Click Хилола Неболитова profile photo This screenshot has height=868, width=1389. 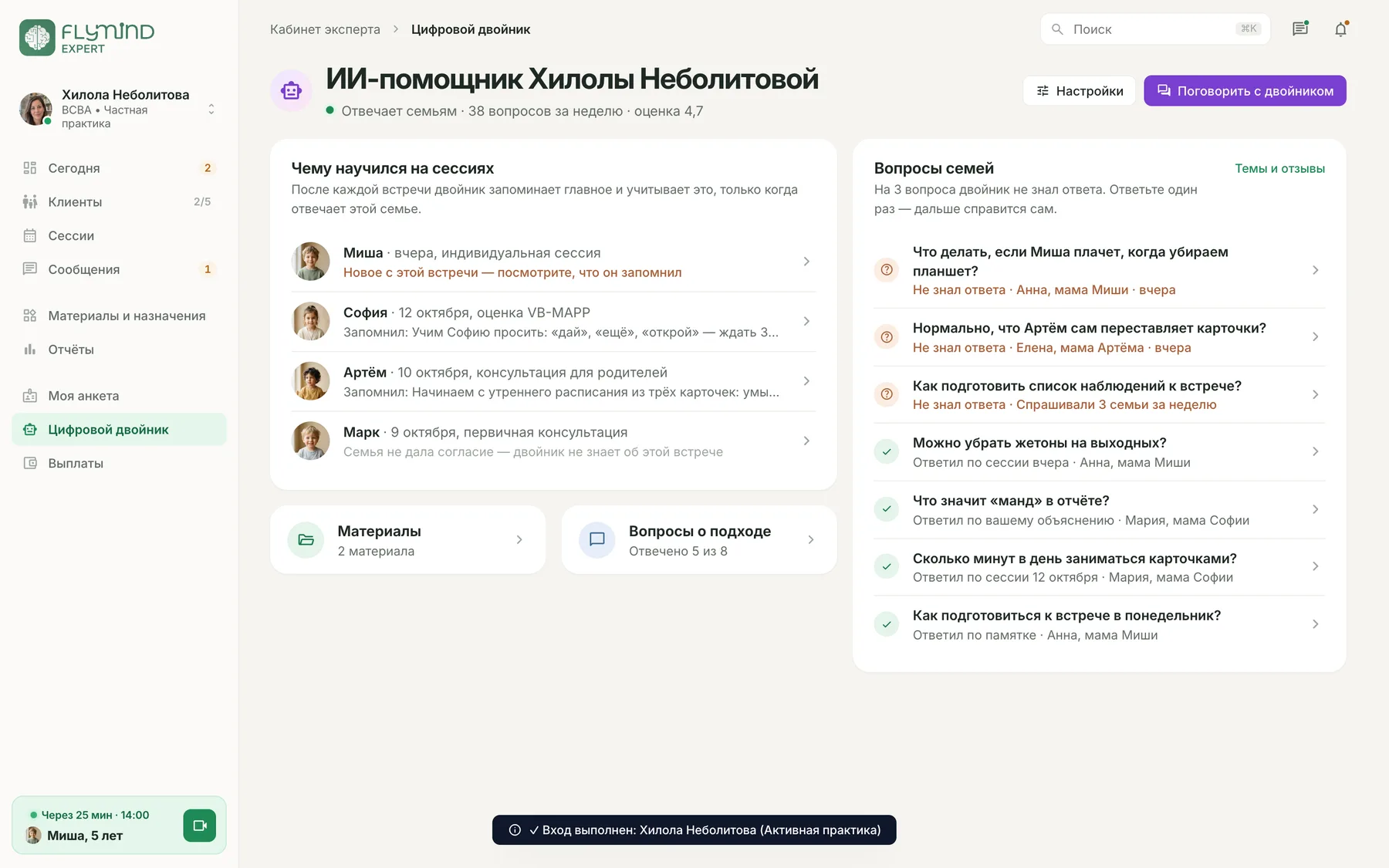pyautogui.click(x=35, y=109)
